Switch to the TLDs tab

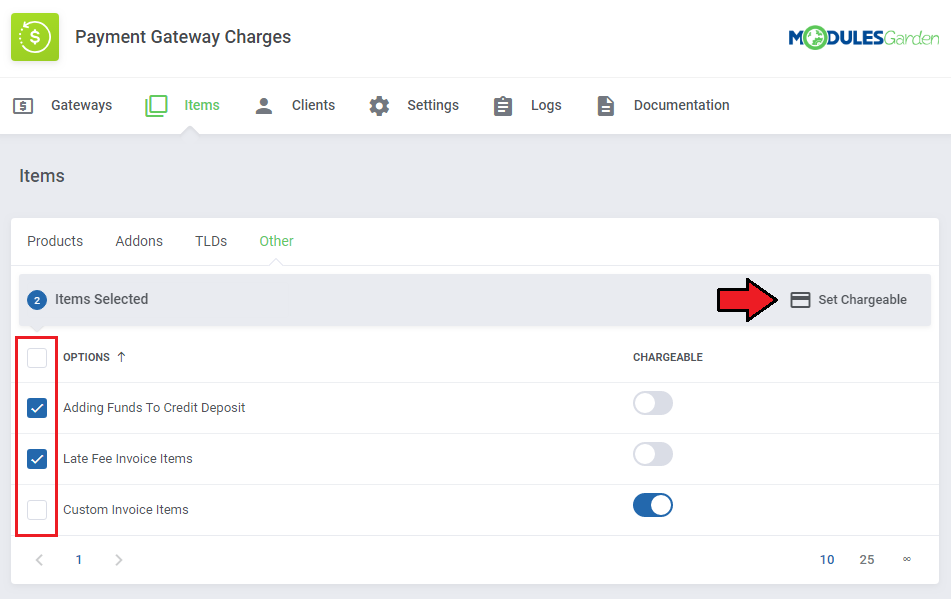(211, 241)
